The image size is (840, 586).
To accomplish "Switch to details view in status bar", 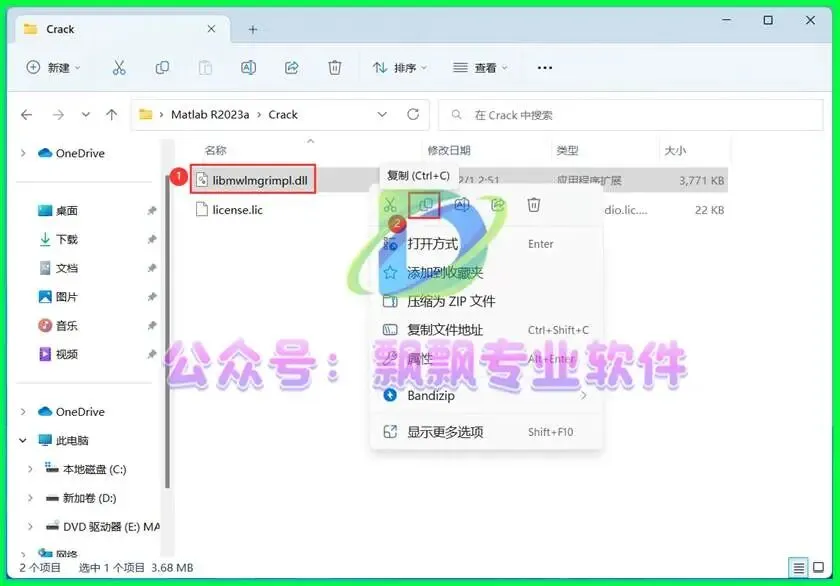I will point(799,568).
